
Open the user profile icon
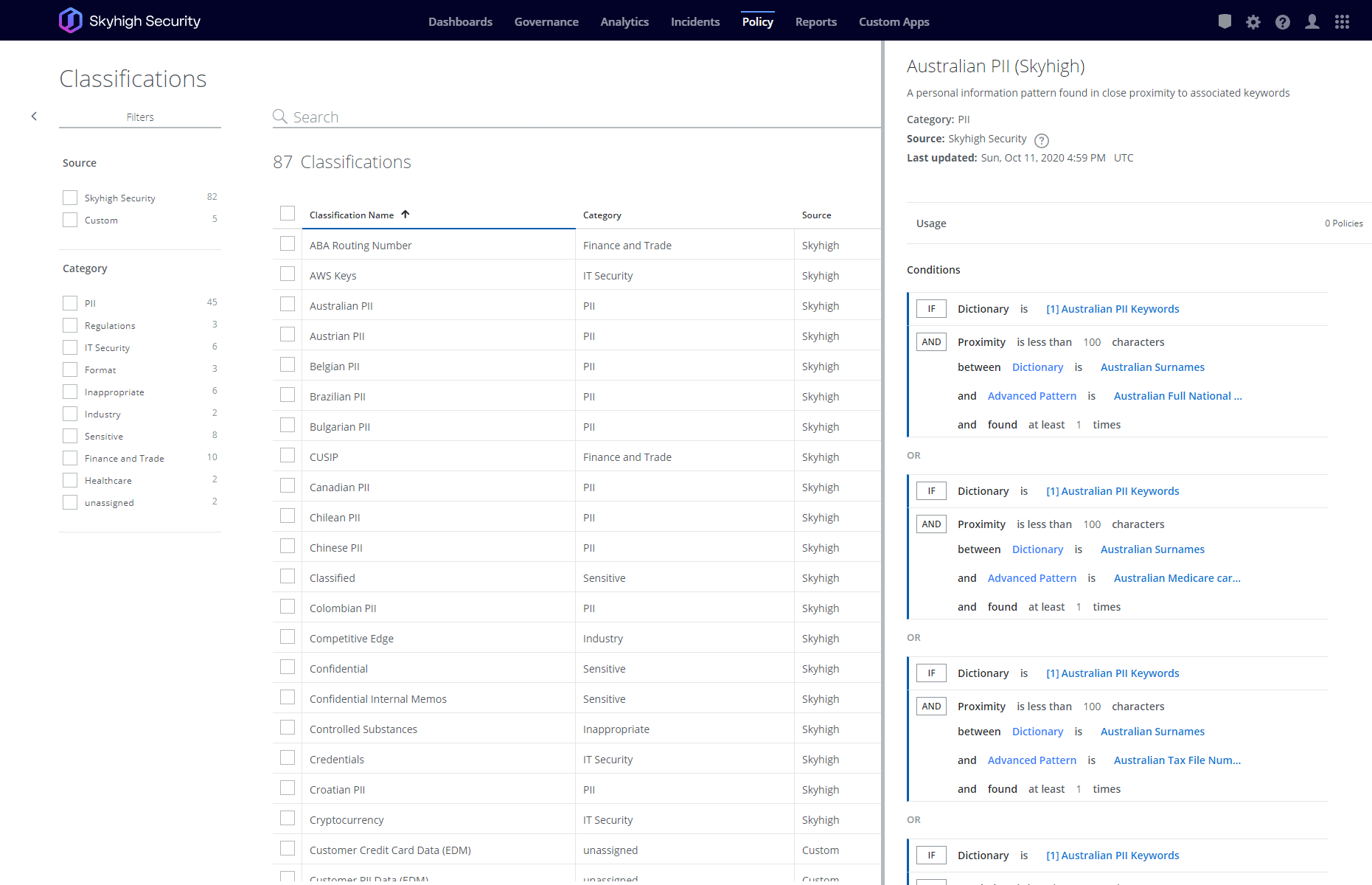point(1312,22)
